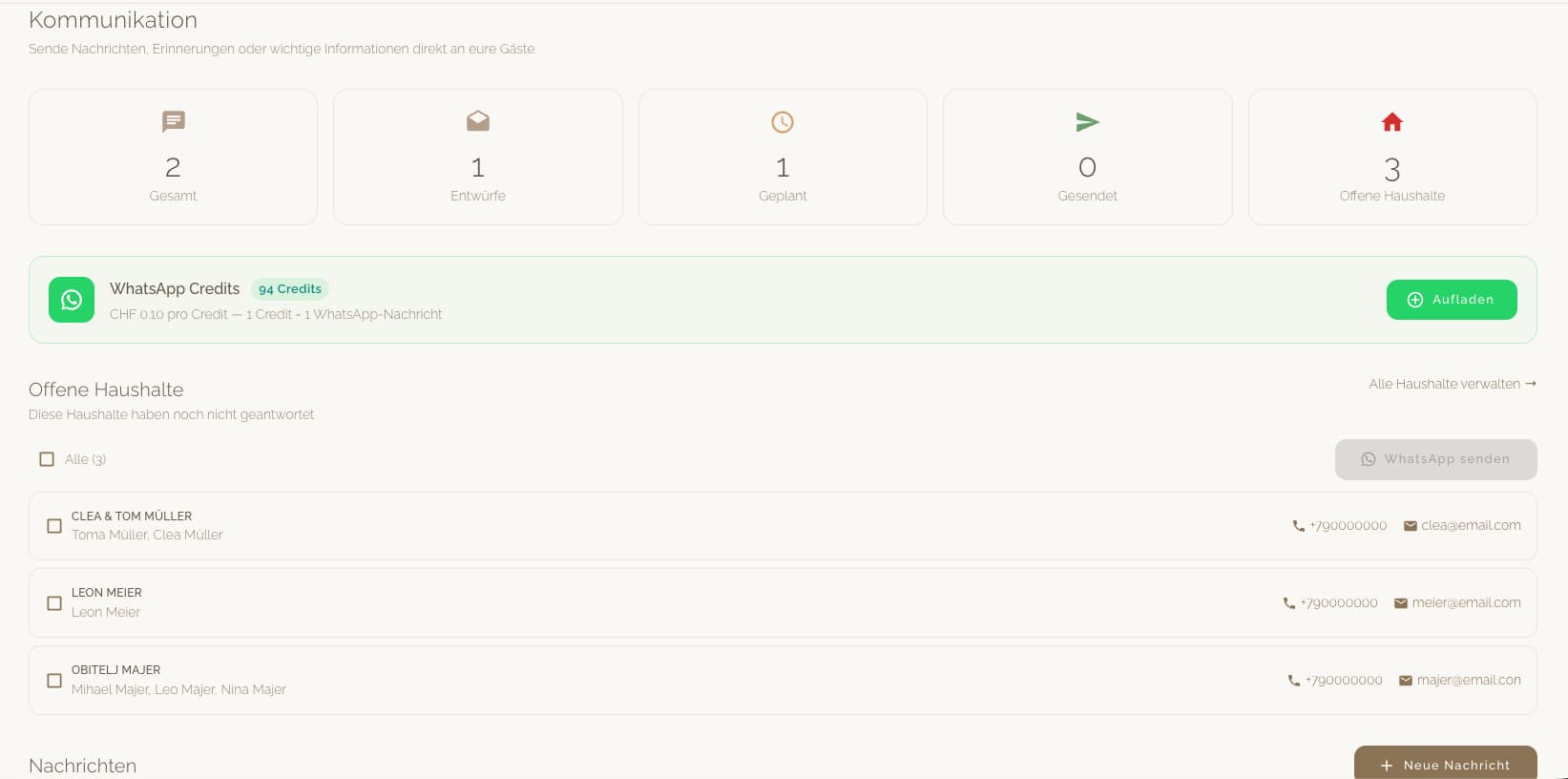Click the red house icon for Offene Haushalte

click(x=1392, y=122)
